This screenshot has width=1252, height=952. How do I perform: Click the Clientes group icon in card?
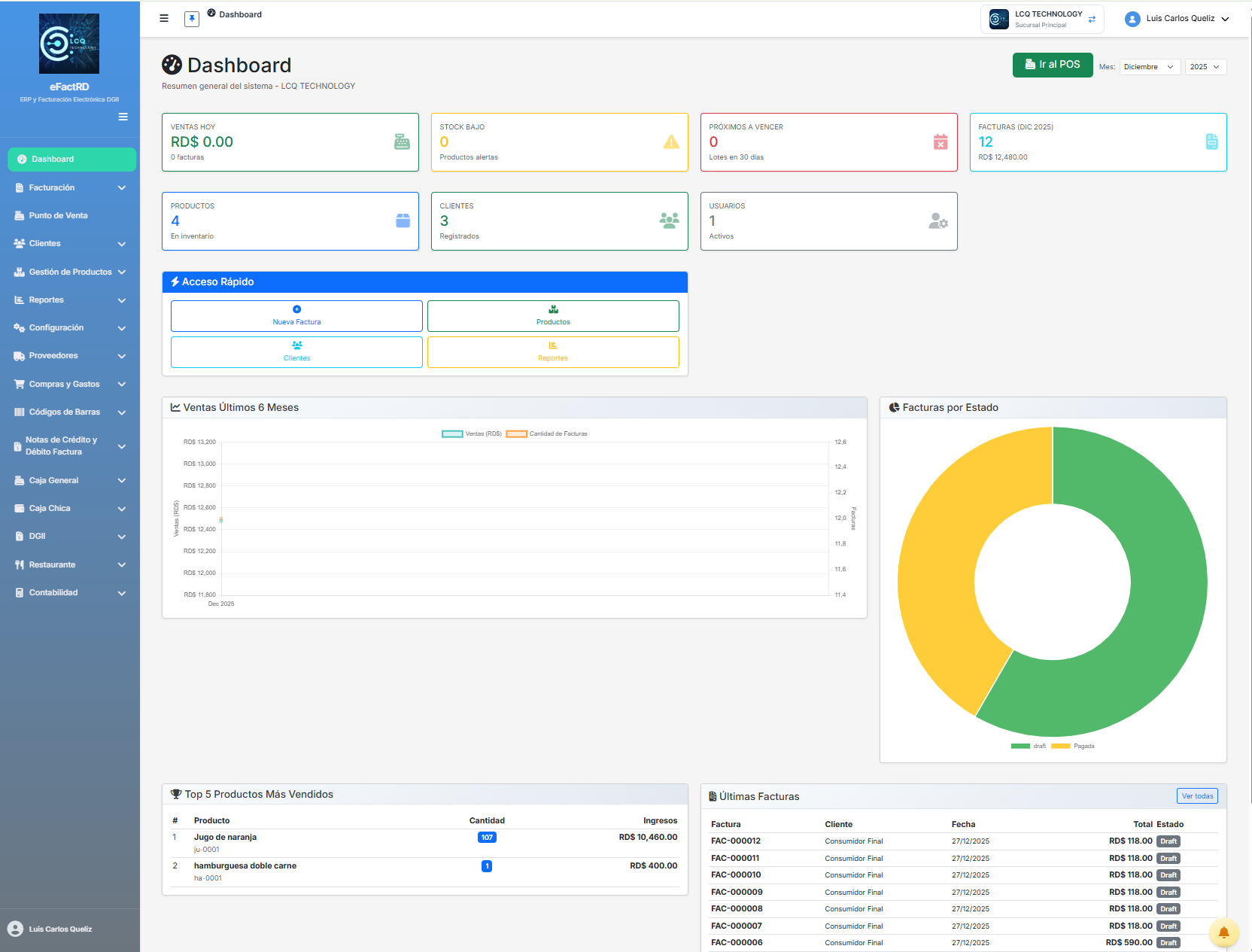pyautogui.click(x=669, y=221)
